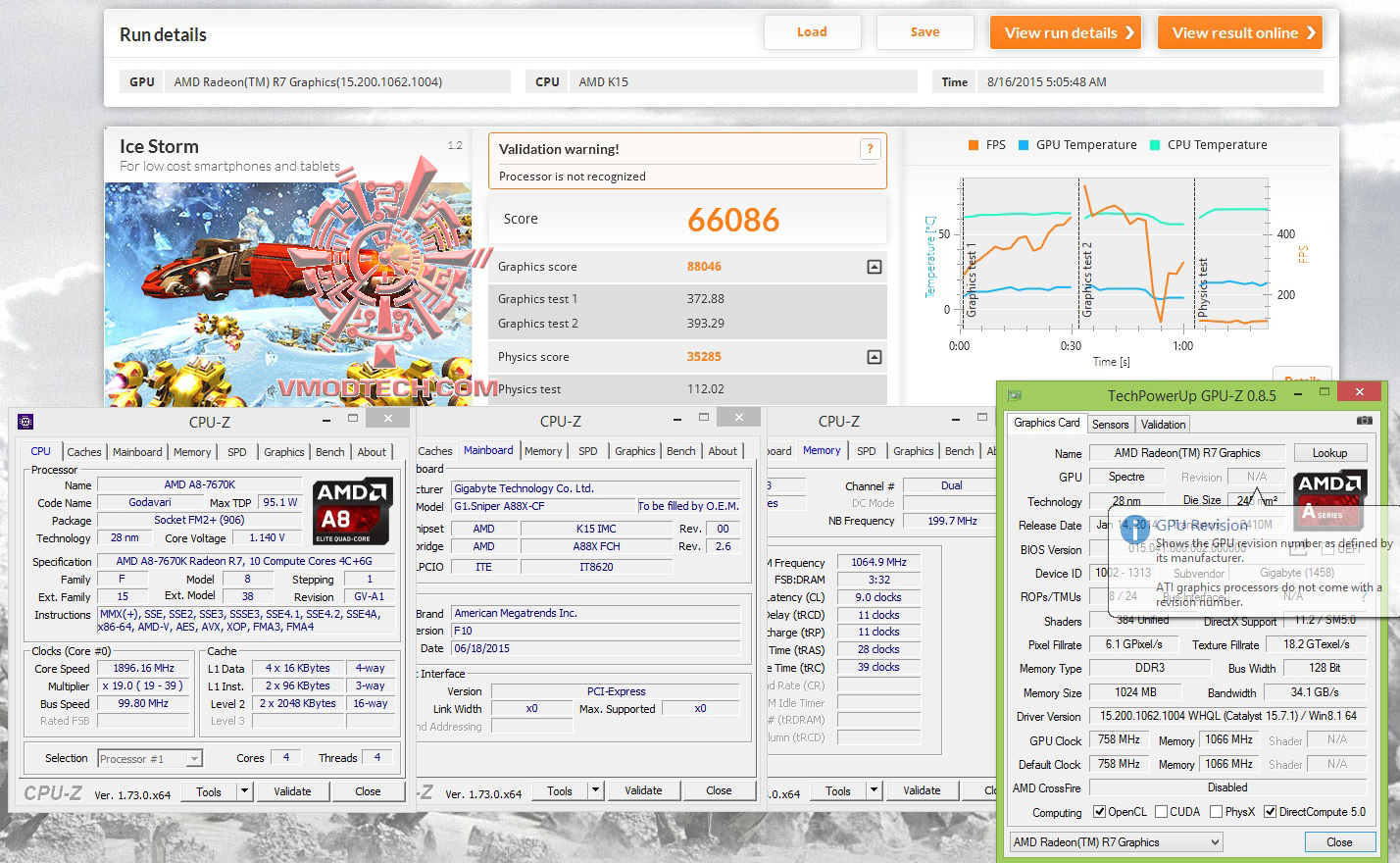Click the AMD A8 Elite Quad-Core logo
Screen dimensions: 1400x863
(353, 511)
